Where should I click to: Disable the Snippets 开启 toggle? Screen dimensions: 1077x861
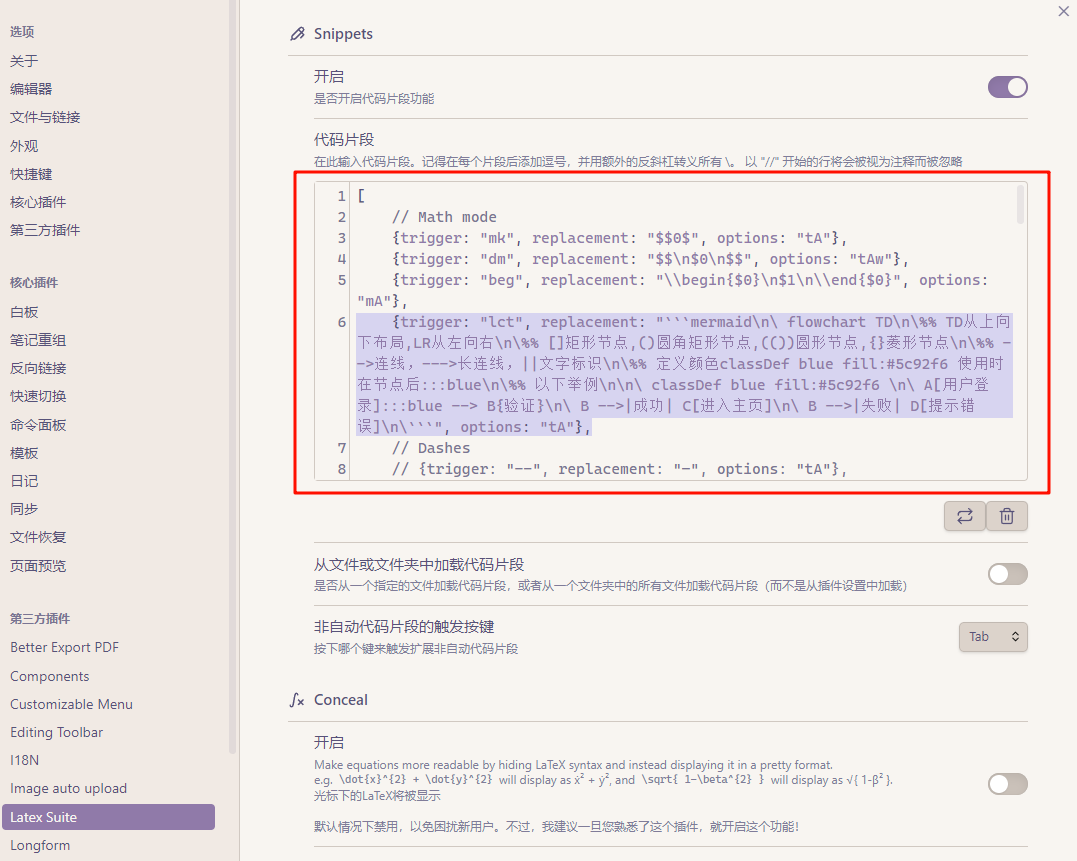(x=1007, y=87)
